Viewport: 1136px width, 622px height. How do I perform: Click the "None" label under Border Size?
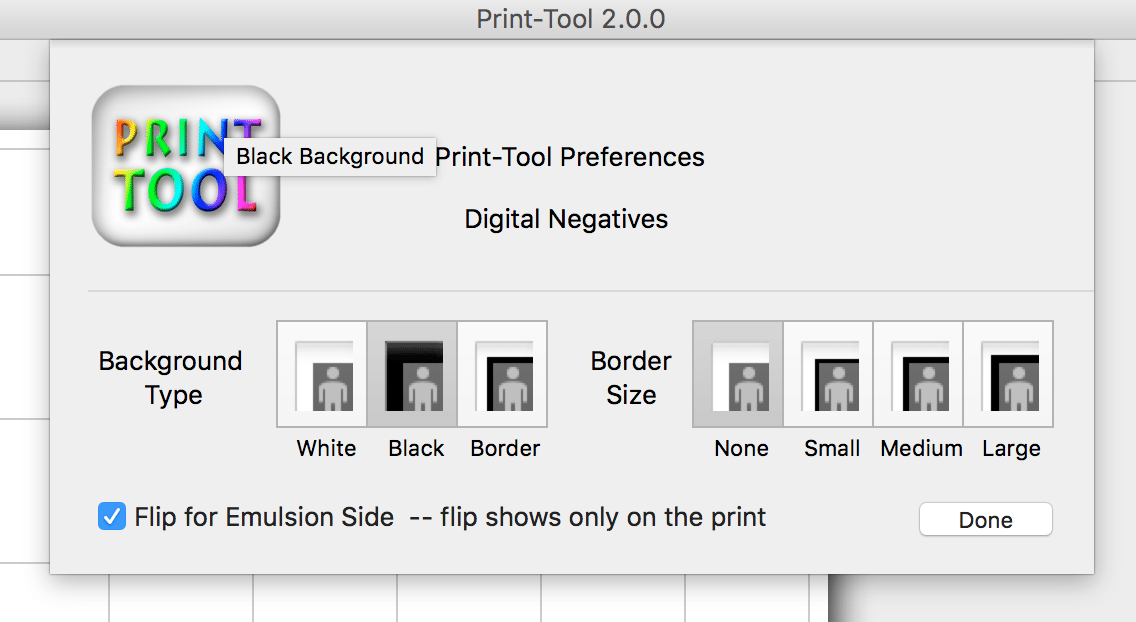click(x=741, y=448)
